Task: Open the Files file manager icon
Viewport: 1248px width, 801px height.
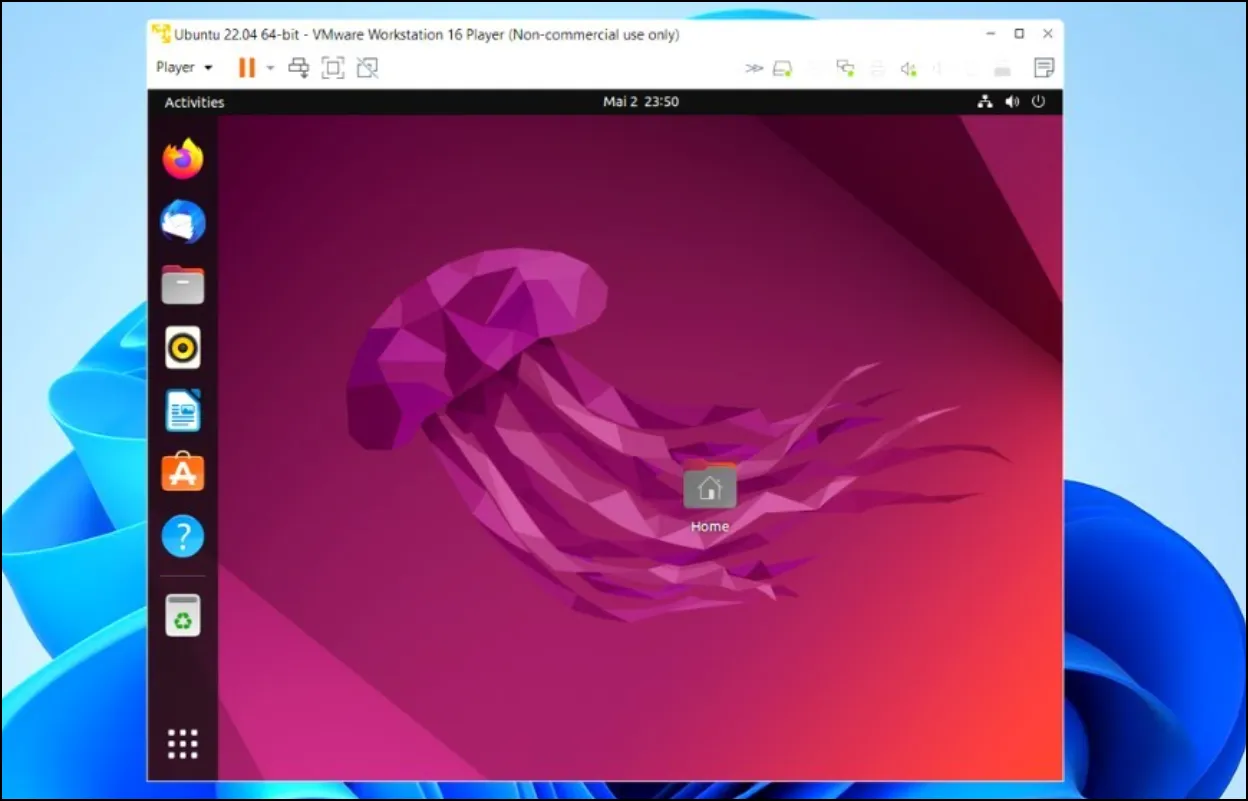Action: pos(183,285)
